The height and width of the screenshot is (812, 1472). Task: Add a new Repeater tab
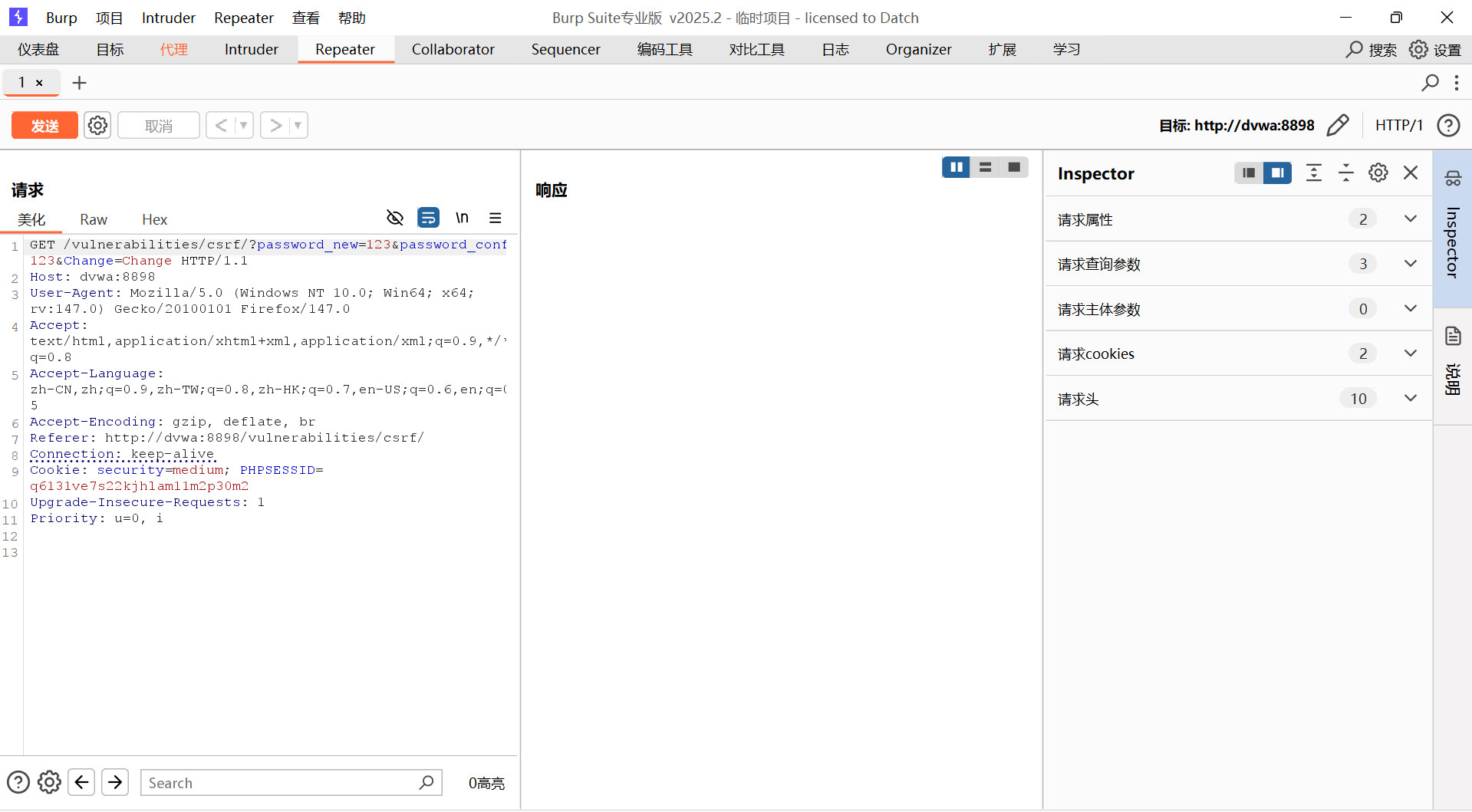(79, 82)
